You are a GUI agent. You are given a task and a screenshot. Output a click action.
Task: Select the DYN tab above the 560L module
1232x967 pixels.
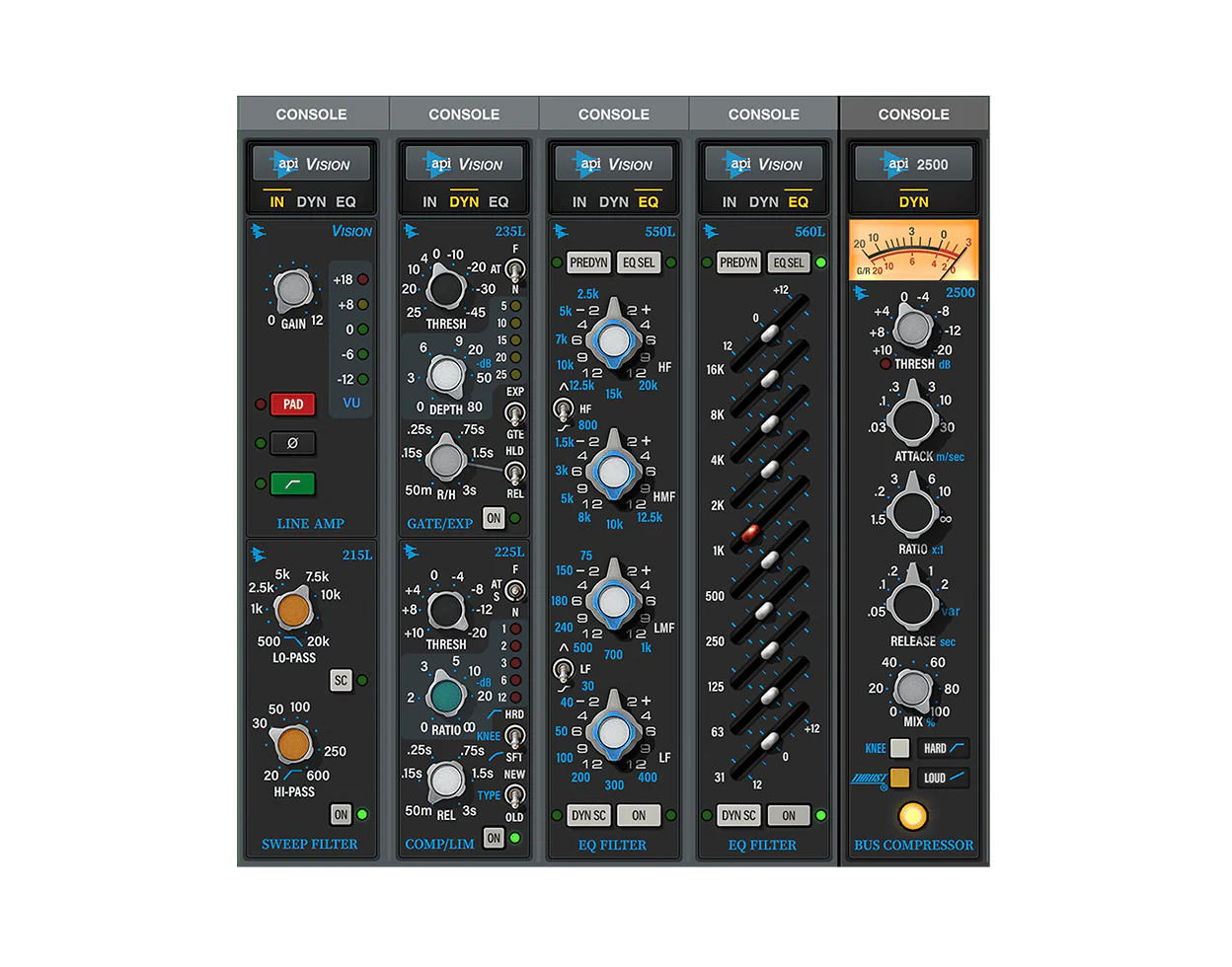click(x=764, y=201)
